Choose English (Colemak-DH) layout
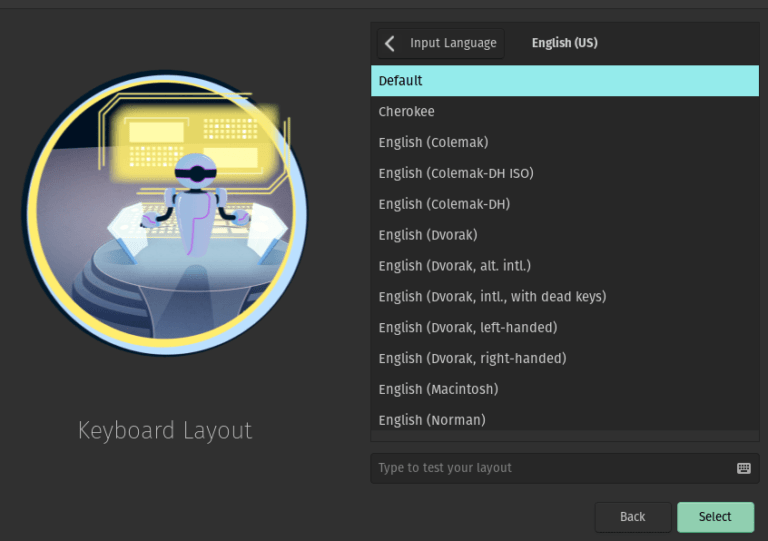Viewport: 768px width, 541px height. (564, 204)
